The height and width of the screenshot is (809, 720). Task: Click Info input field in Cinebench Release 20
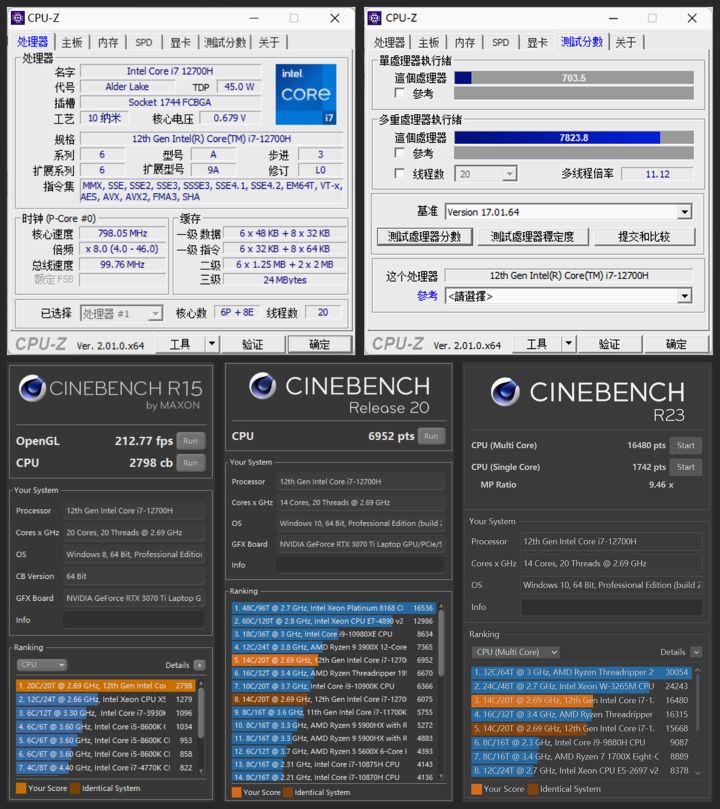[x=360, y=565]
